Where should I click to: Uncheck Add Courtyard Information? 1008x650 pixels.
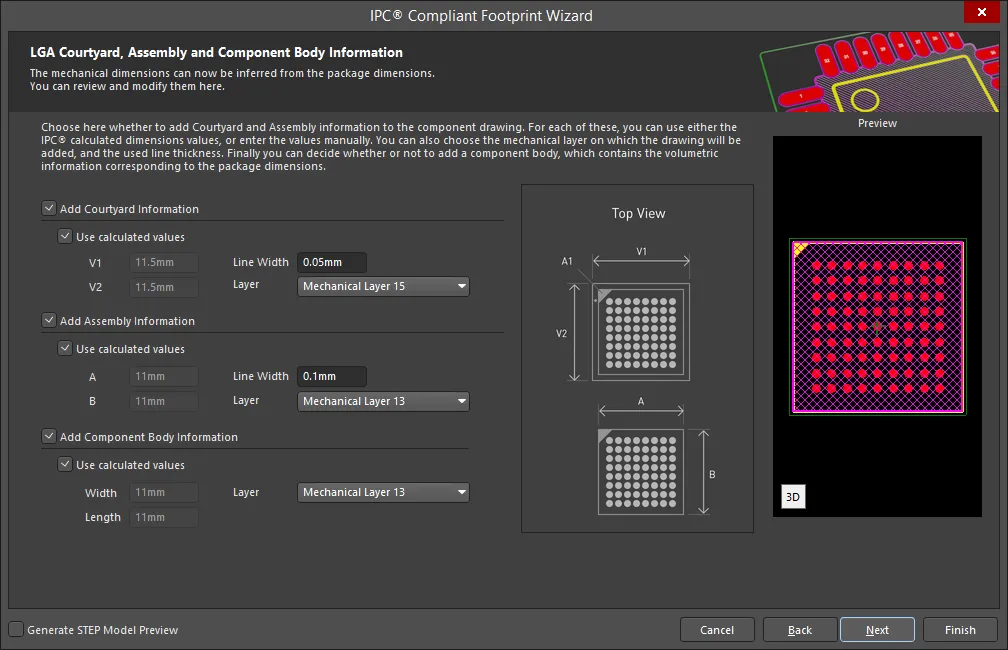click(49, 208)
